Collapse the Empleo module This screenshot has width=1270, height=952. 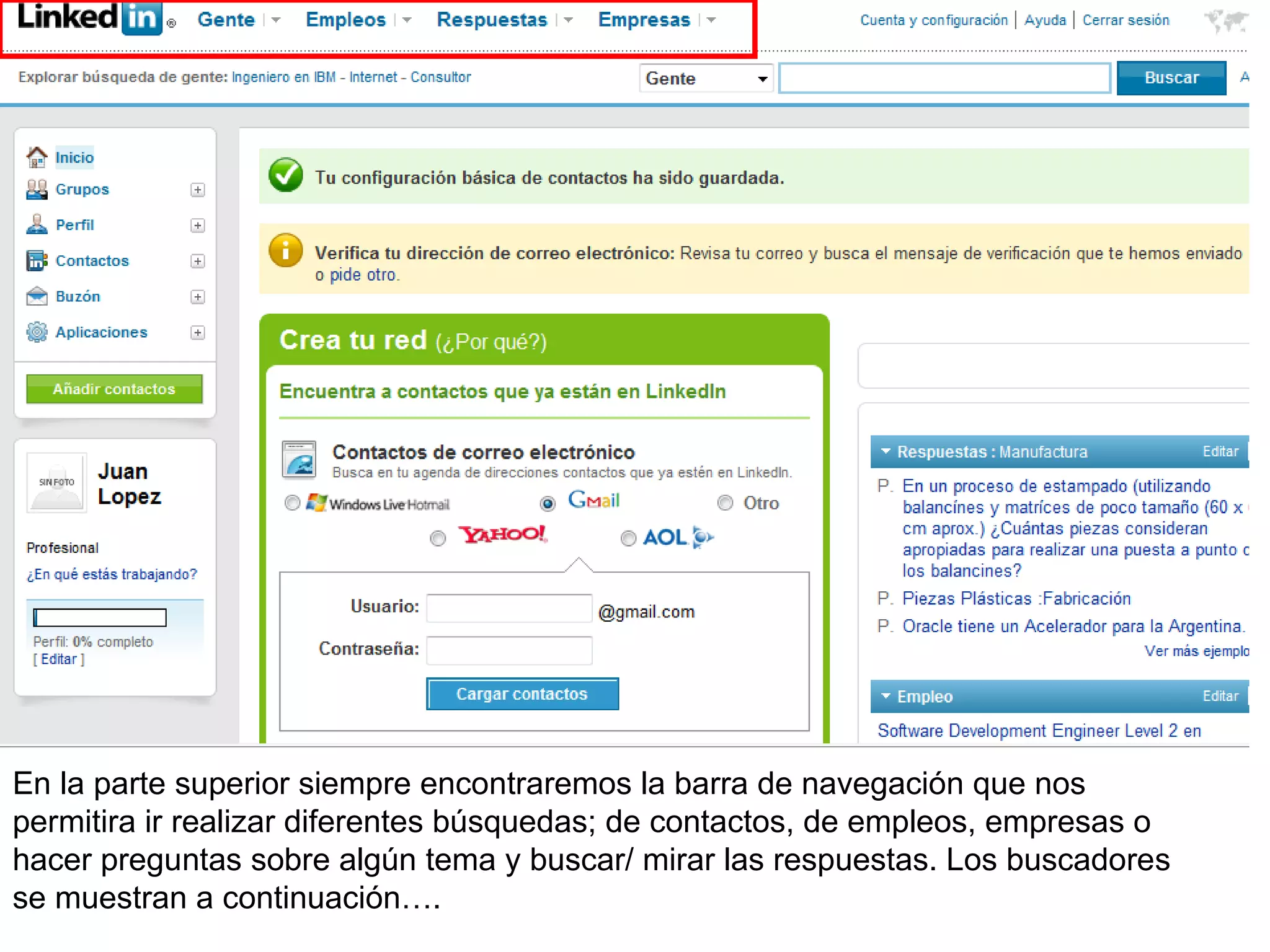pyautogui.click(x=886, y=696)
